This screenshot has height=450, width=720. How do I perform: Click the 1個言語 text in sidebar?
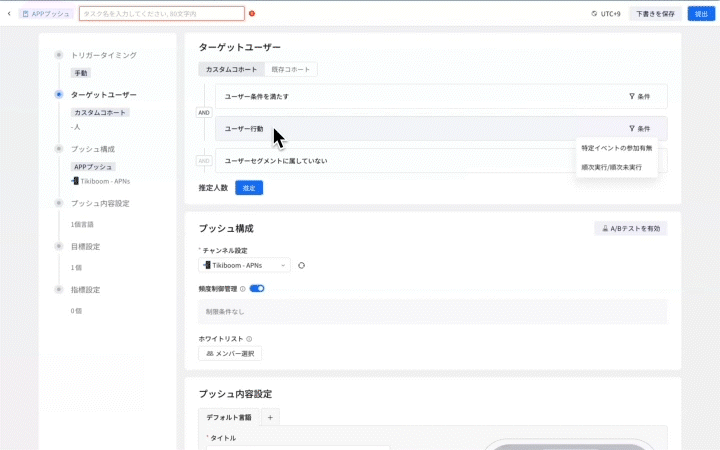pos(82,225)
